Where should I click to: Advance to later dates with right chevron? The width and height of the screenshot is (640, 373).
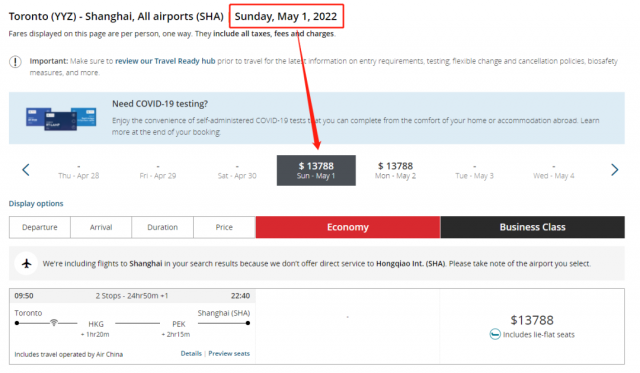click(615, 170)
